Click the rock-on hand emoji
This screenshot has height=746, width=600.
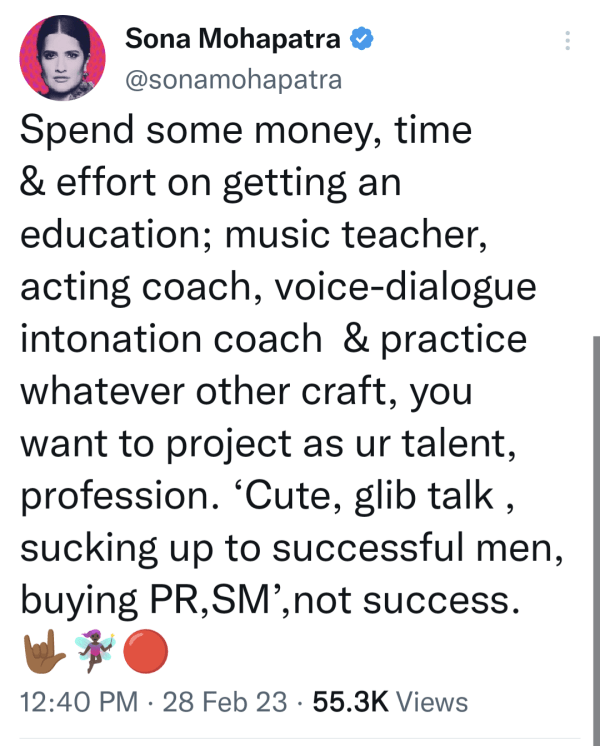[x=44, y=651]
